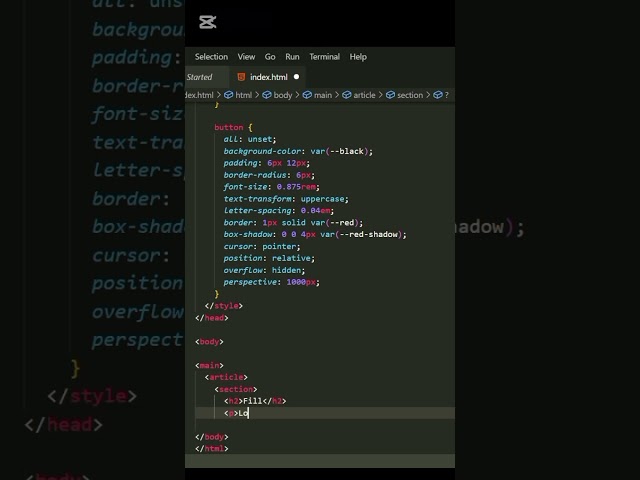Image resolution: width=640 pixels, height=480 pixels.
Task: Click the '<h2>Fill</h2>' line
Action: coord(255,401)
